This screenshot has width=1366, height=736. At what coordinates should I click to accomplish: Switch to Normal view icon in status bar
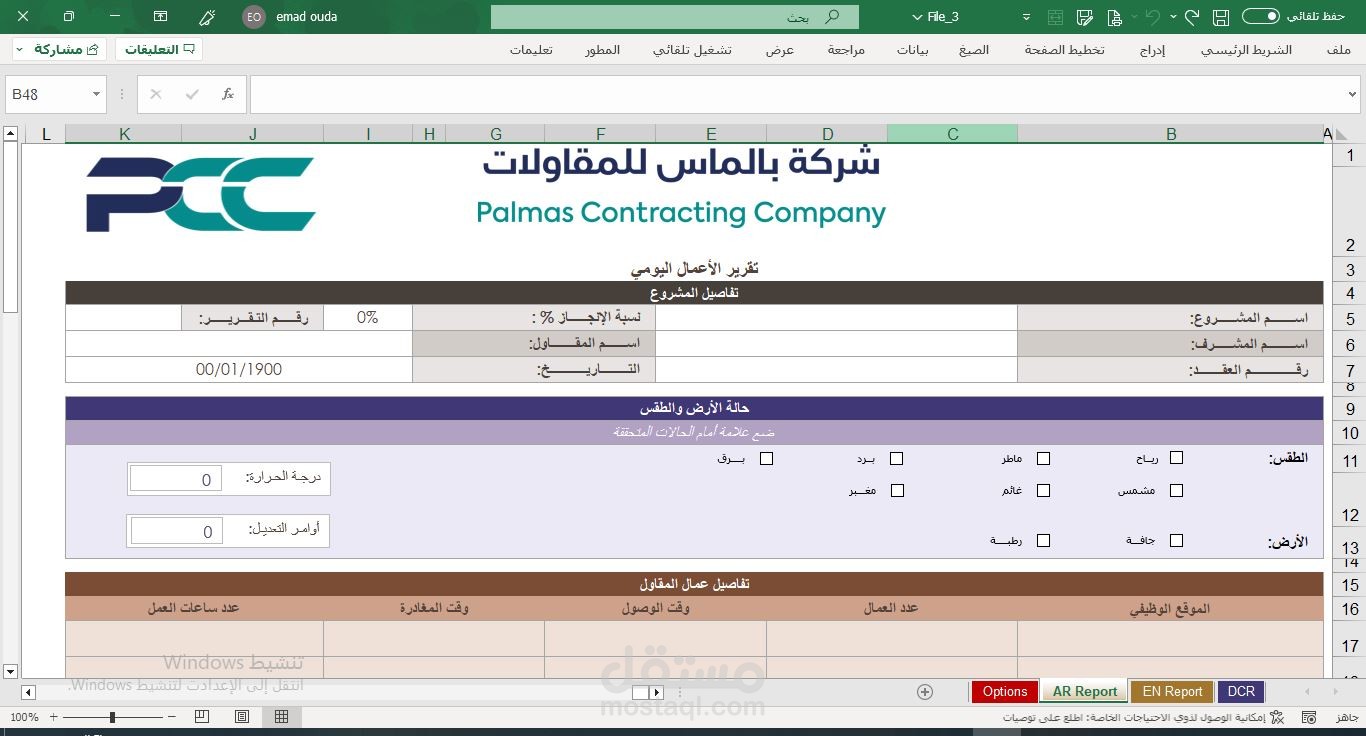281,717
